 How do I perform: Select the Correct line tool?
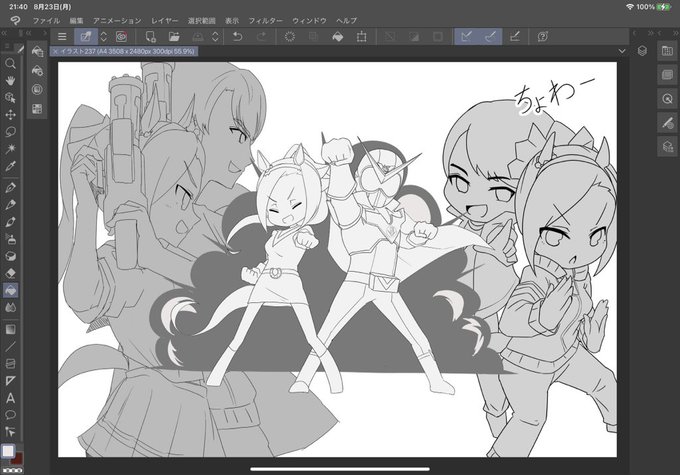tap(10, 432)
